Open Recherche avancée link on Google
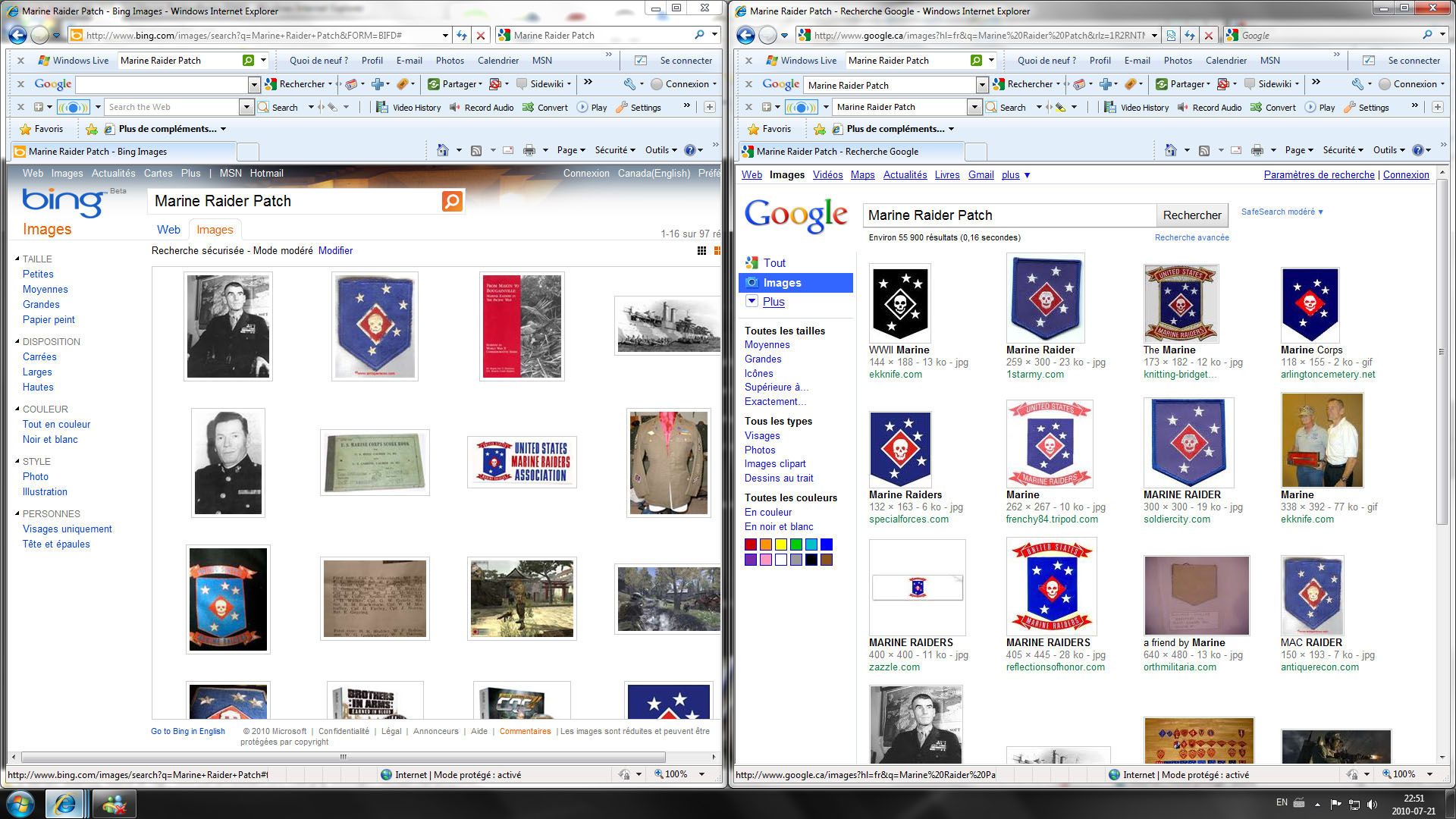The width and height of the screenshot is (1456, 819). point(1192,238)
